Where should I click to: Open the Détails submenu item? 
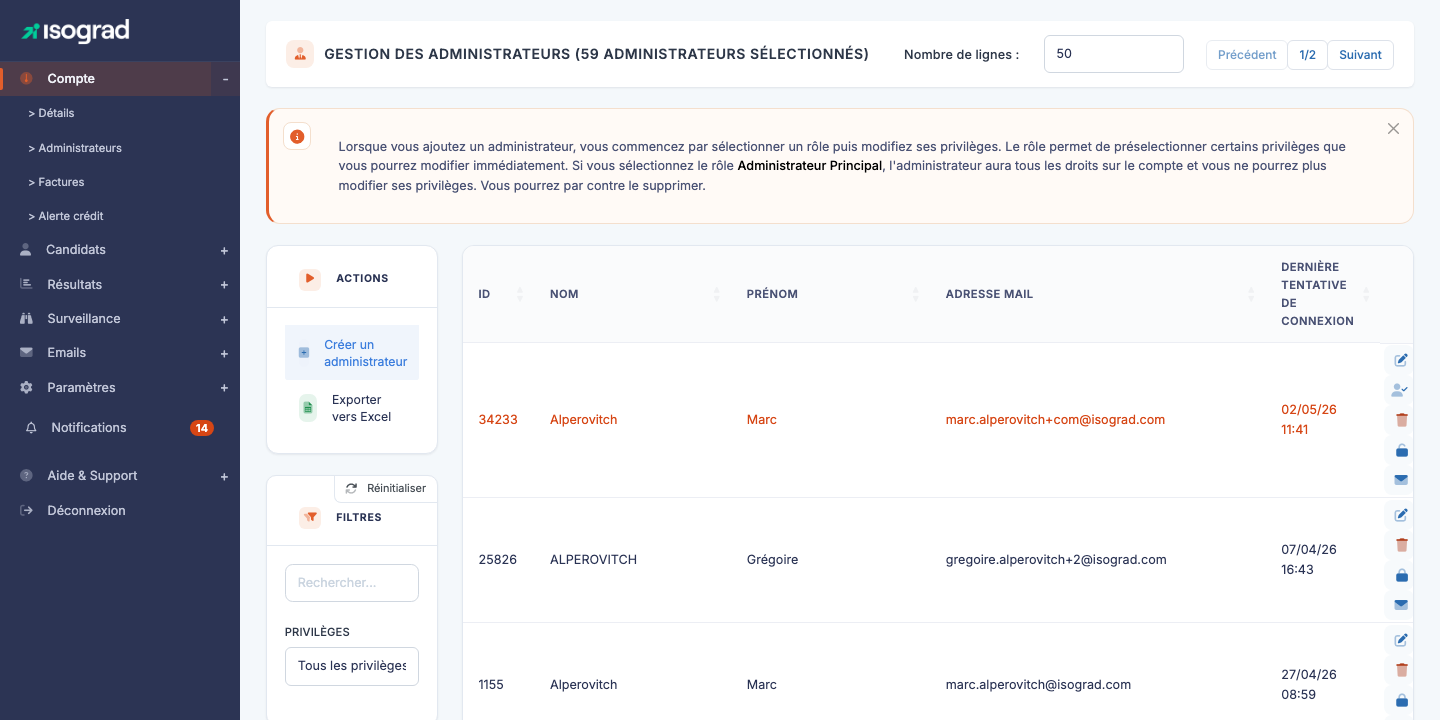coord(51,113)
